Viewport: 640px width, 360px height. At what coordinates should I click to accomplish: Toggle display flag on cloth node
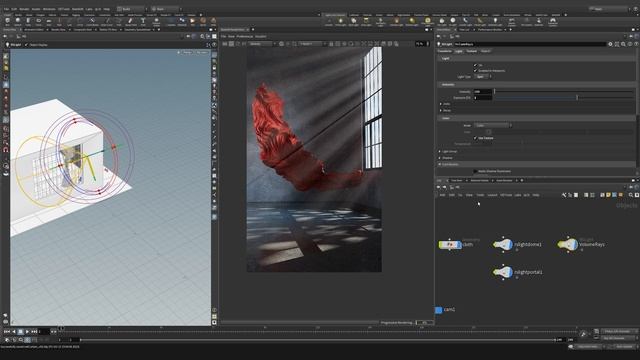click(459, 244)
